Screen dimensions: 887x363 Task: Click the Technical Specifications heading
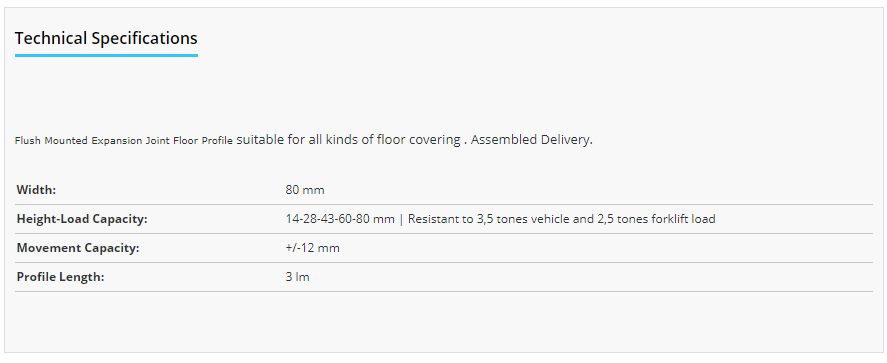[106, 38]
